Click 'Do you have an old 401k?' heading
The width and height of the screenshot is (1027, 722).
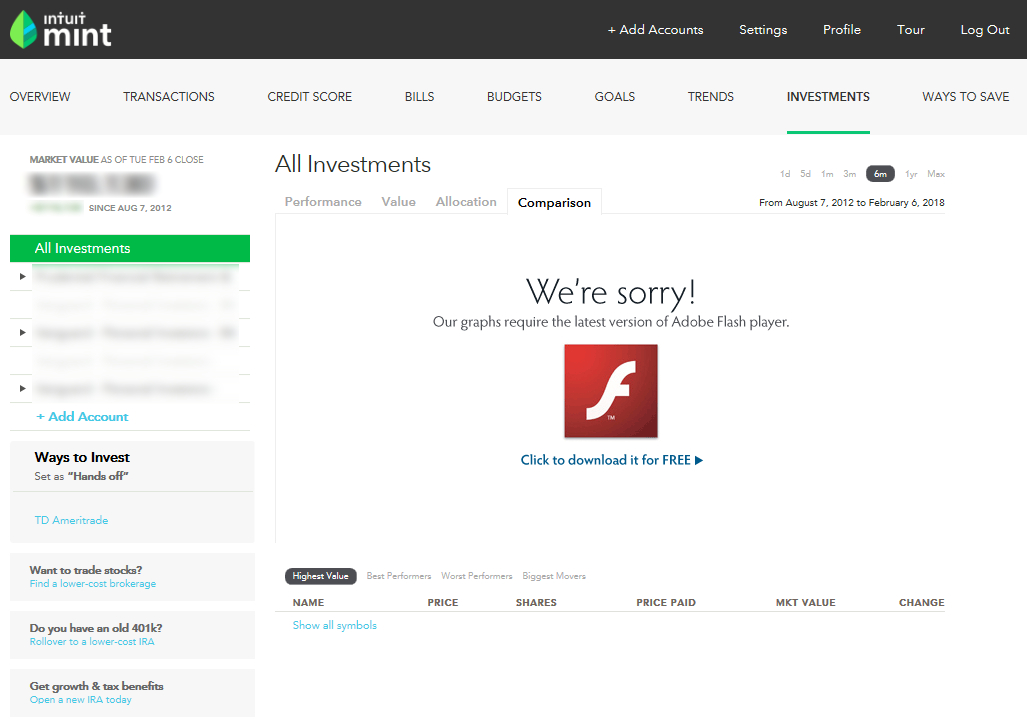click(96, 628)
